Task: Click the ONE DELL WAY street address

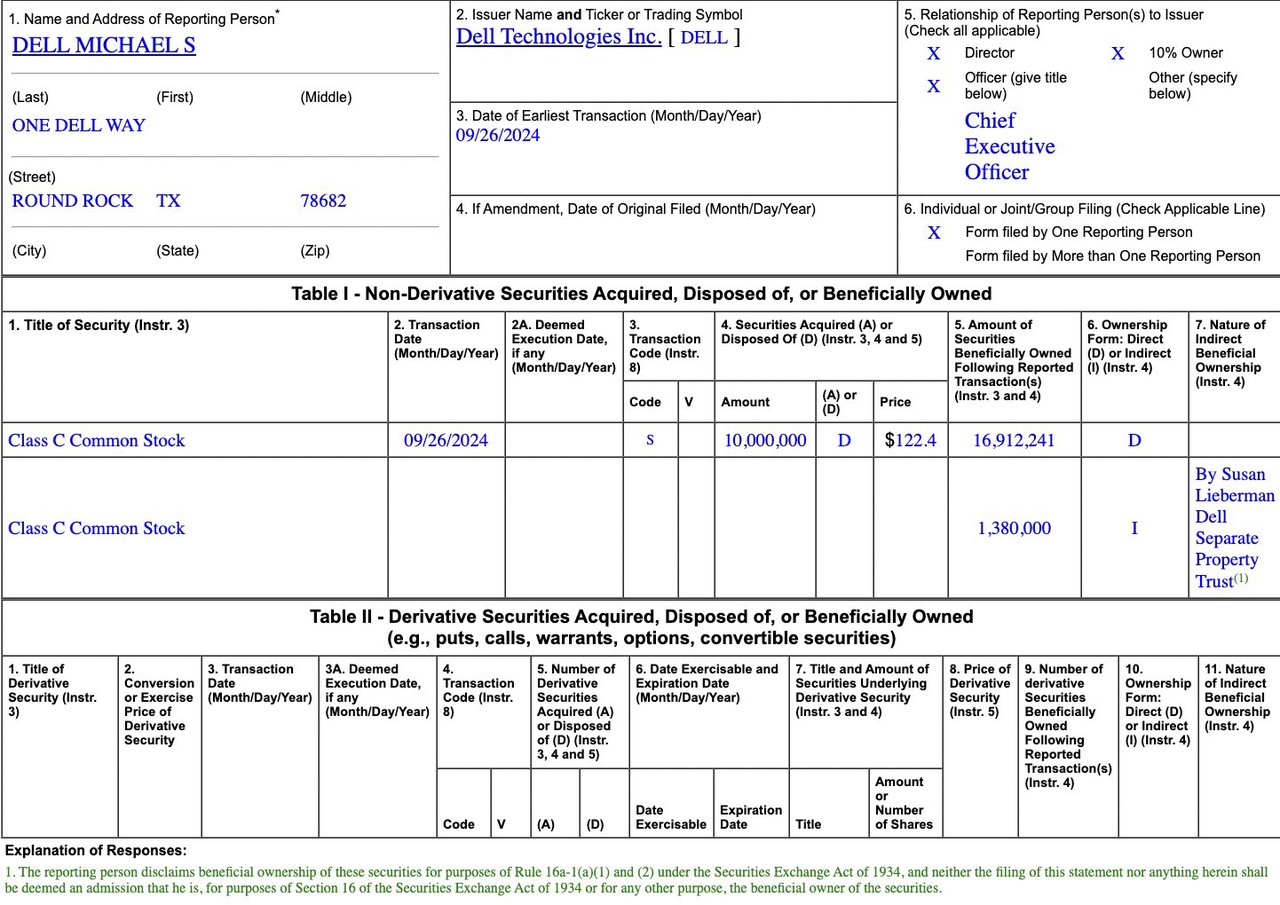Action: [x=79, y=126]
